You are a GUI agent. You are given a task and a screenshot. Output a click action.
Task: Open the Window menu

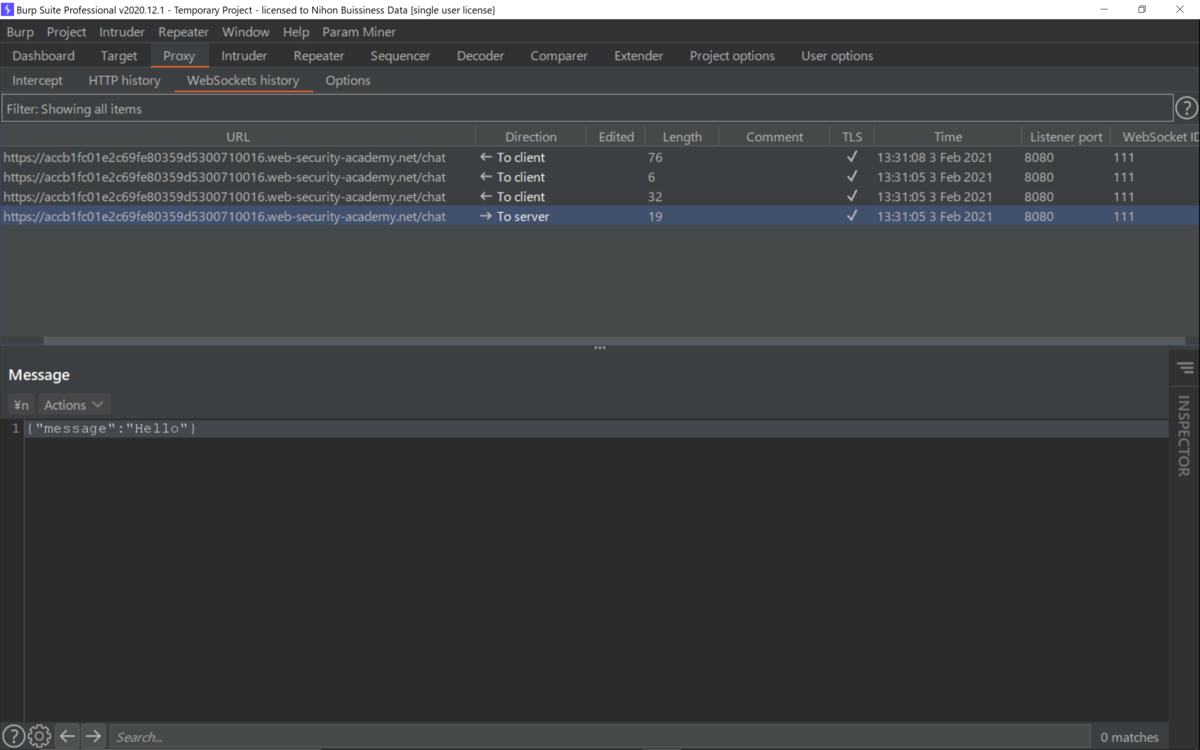pyautogui.click(x=245, y=32)
